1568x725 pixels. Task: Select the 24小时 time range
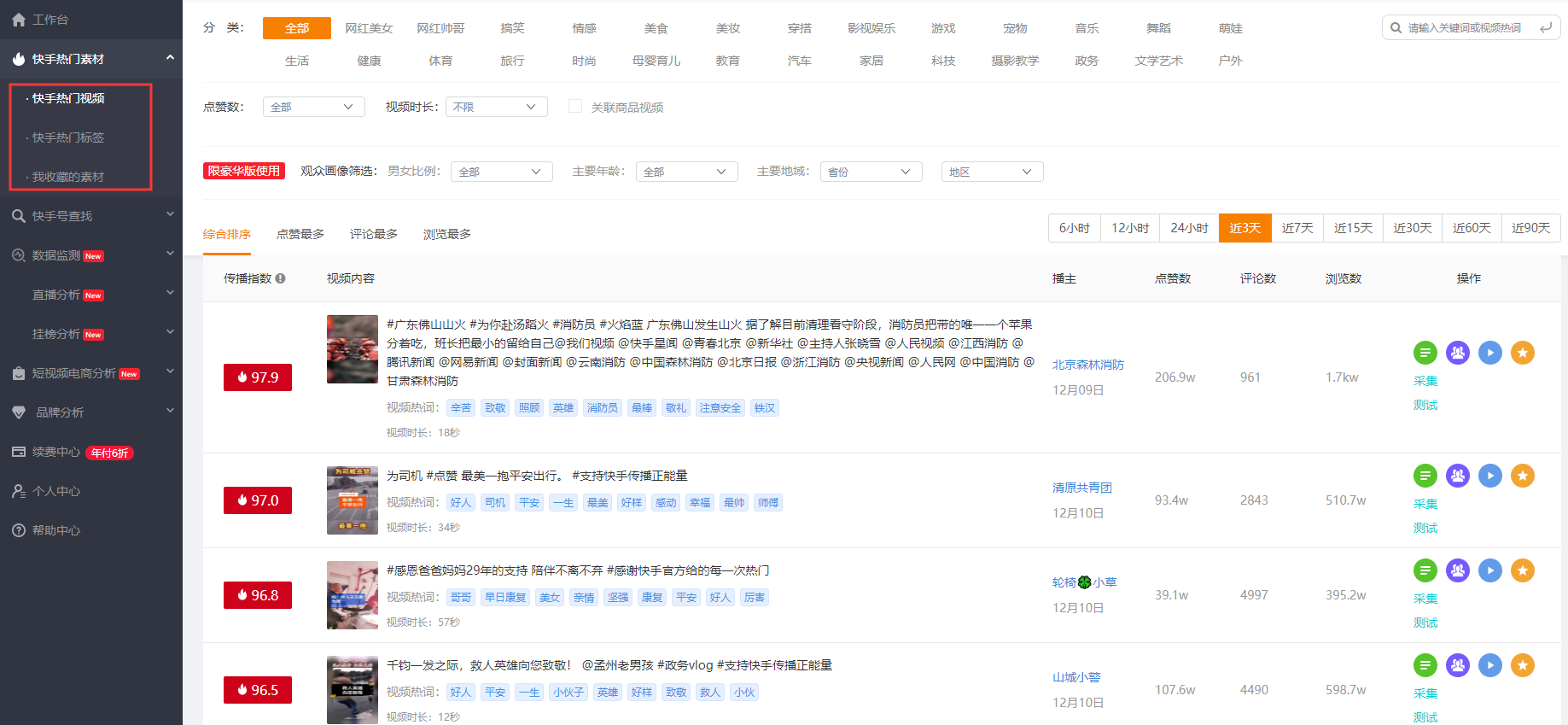tap(1189, 228)
